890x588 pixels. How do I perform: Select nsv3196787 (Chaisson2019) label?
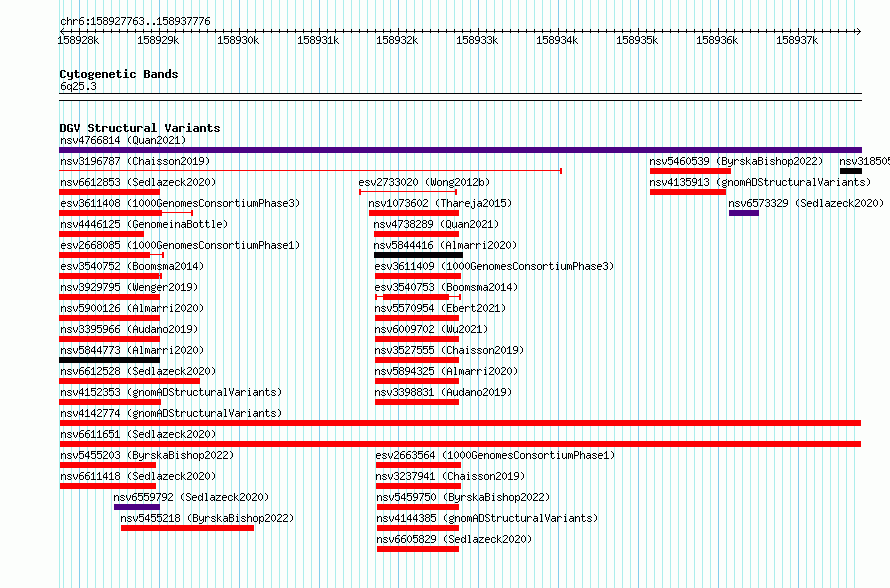(135, 161)
